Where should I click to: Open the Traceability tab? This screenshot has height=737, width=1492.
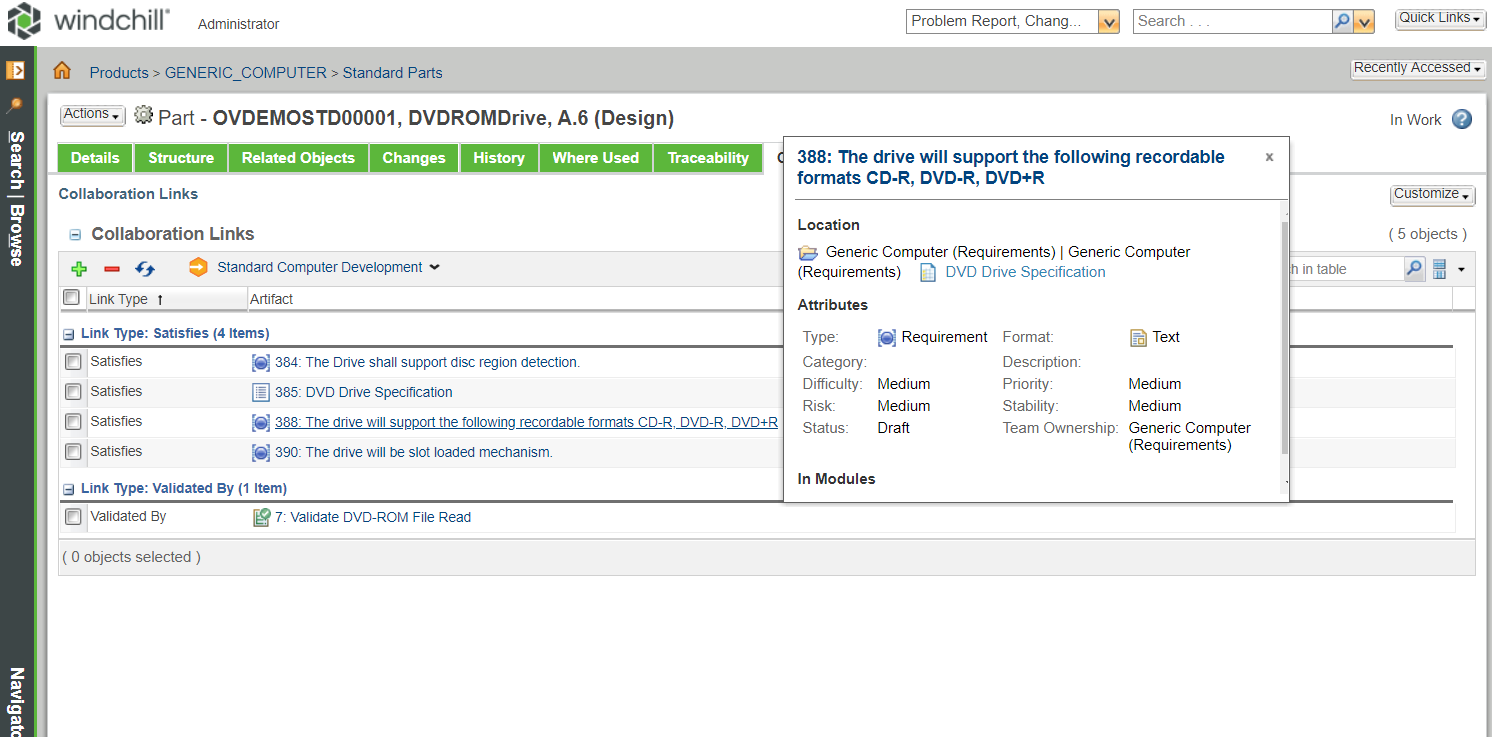pos(708,158)
